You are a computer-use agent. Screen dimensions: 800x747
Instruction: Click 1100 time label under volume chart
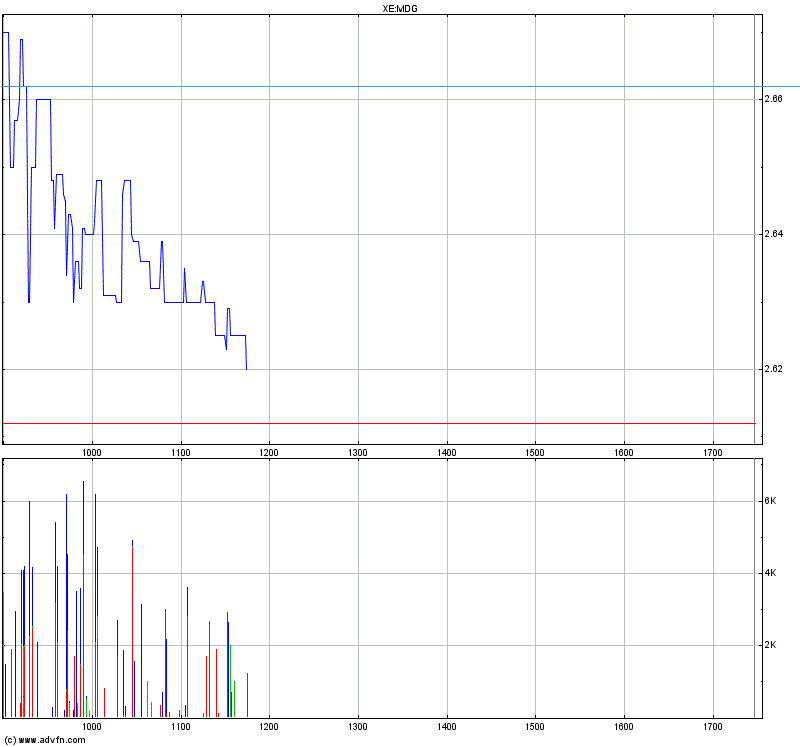181,727
